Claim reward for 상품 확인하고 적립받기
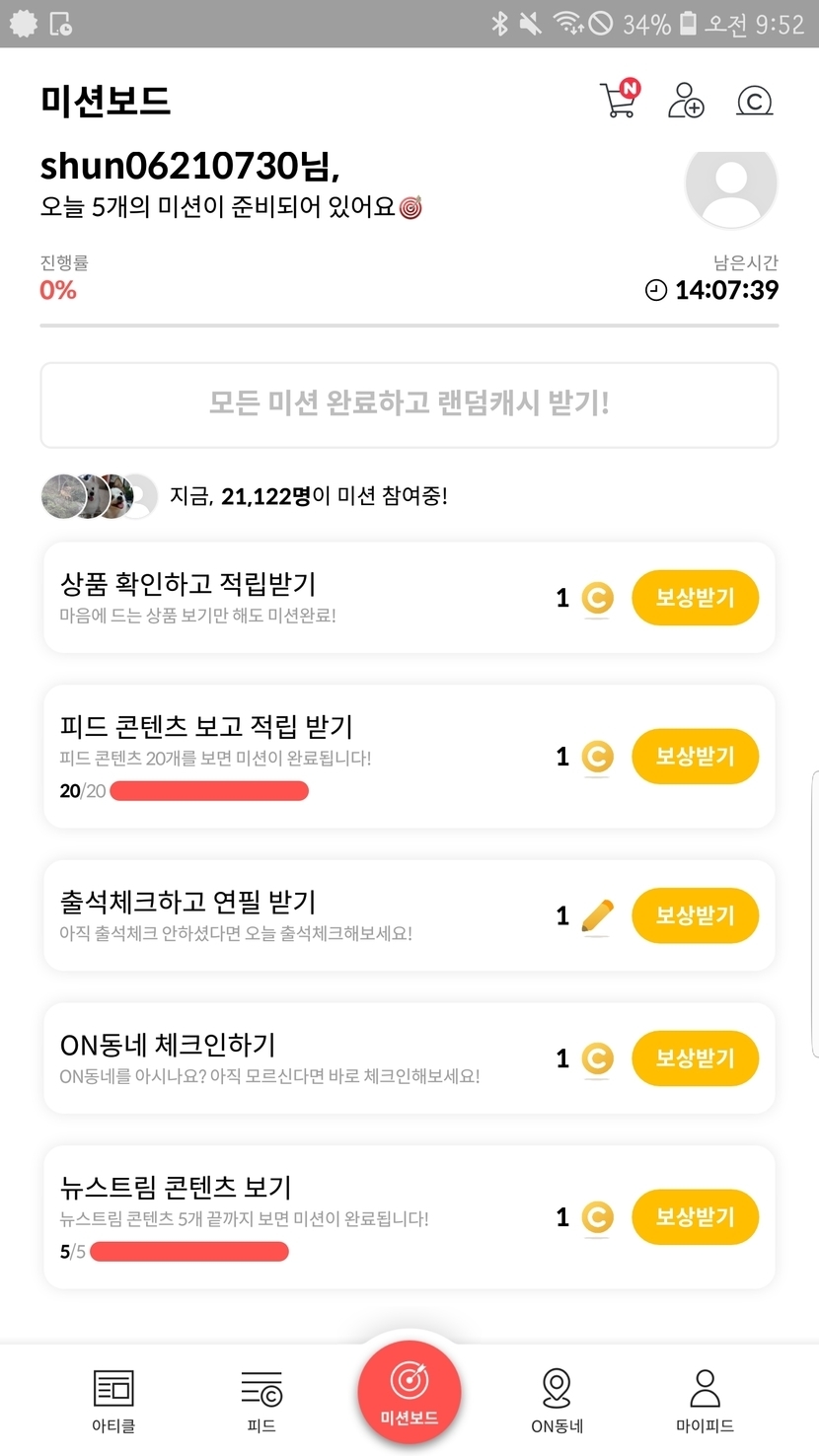 point(695,598)
